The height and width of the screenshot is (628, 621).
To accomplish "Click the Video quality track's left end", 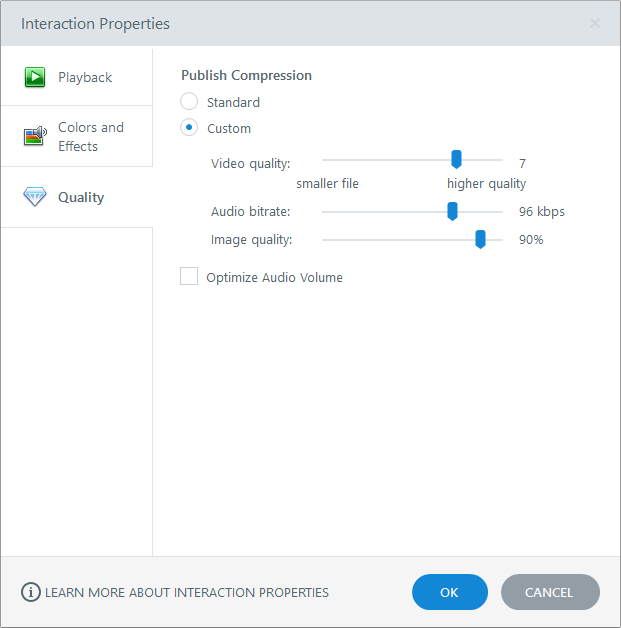I will point(325,160).
